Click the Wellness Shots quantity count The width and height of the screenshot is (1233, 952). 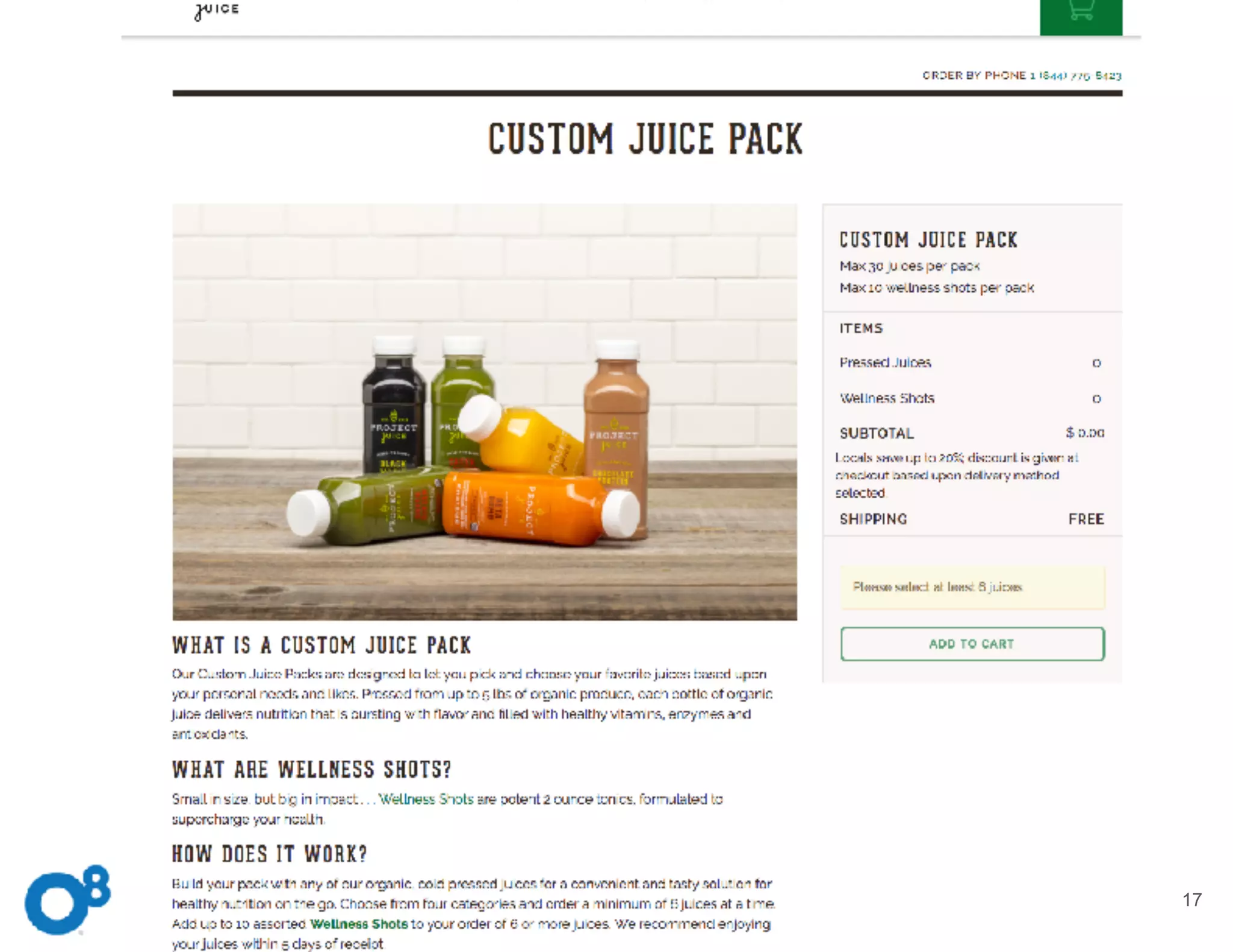[1096, 398]
